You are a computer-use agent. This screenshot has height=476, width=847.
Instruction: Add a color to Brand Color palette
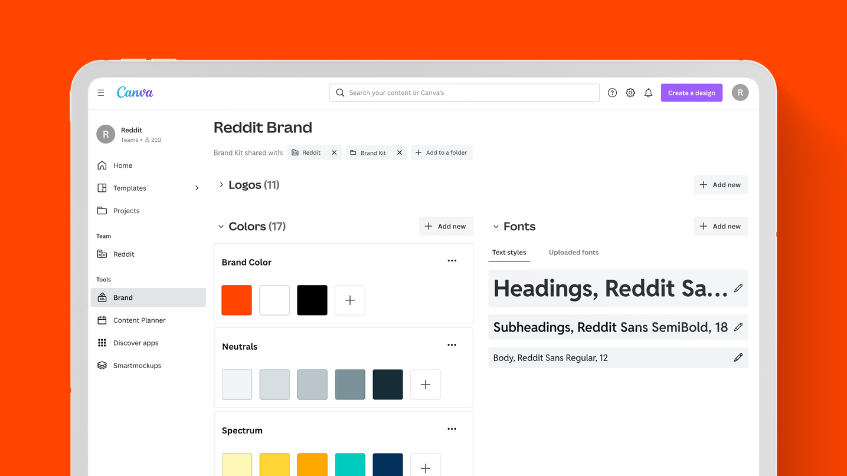[350, 300]
